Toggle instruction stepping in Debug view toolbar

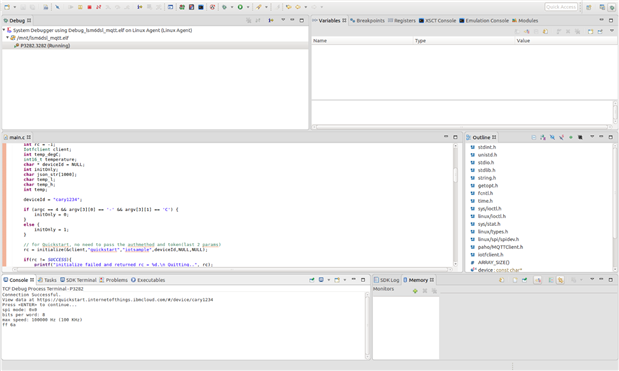271,20
